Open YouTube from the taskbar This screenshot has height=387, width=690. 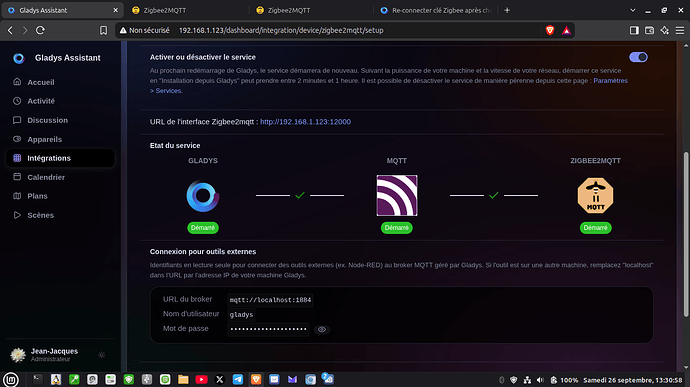[x=202, y=379]
